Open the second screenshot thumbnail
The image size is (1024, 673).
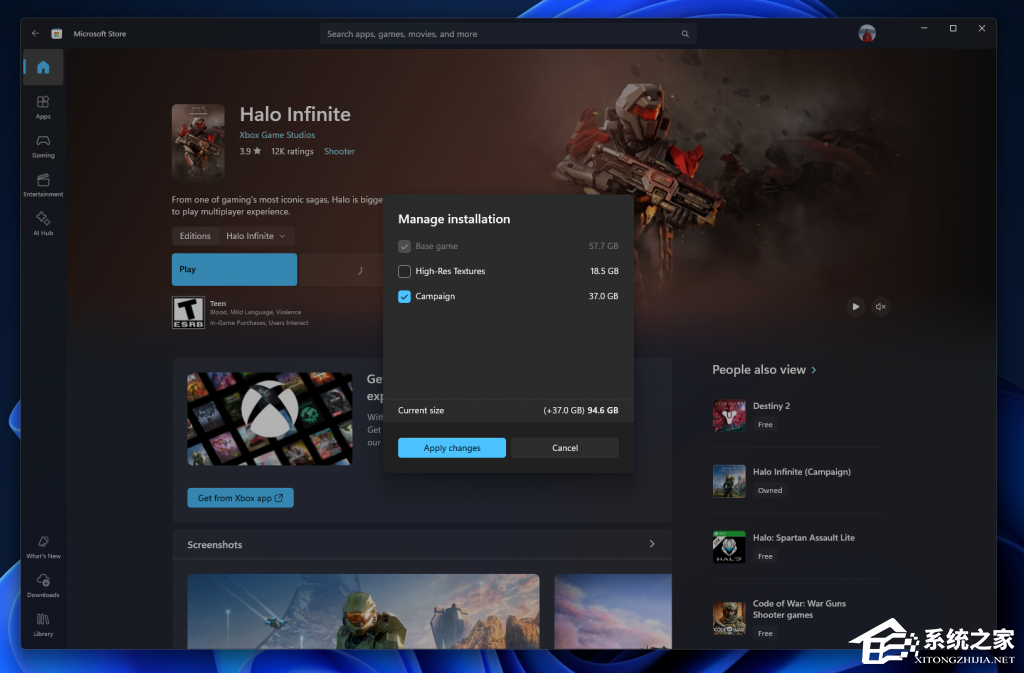[x=613, y=612]
